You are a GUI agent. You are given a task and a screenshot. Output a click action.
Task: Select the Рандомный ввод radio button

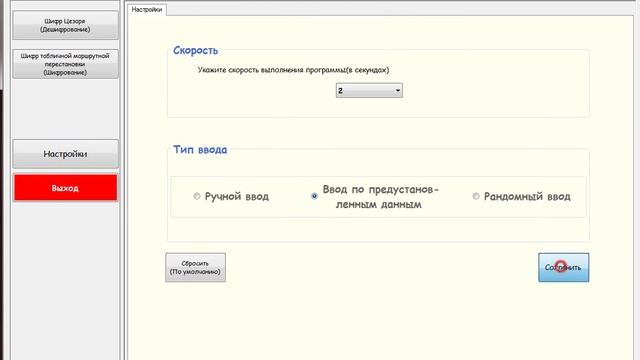[x=476, y=196]
